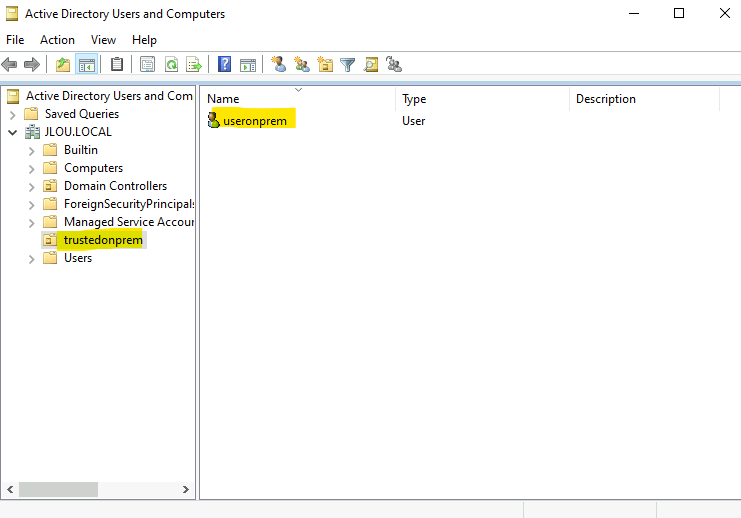Create a new user icon
The height and width of the screenshot is (518, 741).
coord(278,64)
